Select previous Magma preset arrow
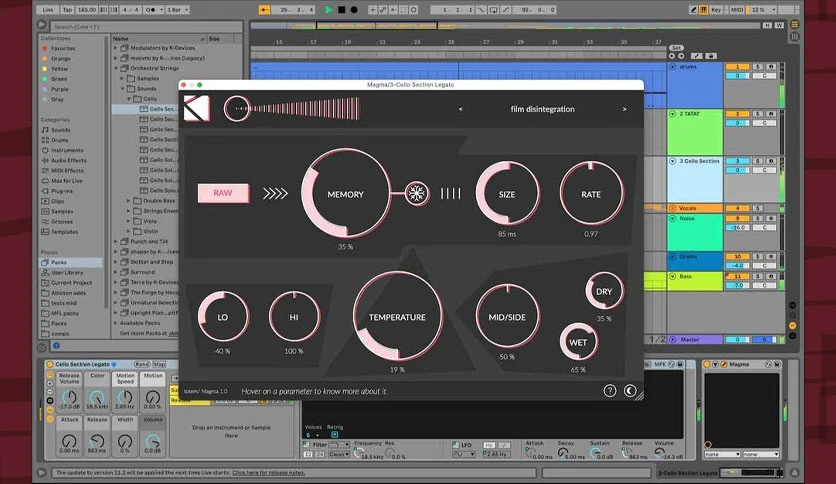Image resolution: width=836 pixels, height=484 pixels. point(461,109)
